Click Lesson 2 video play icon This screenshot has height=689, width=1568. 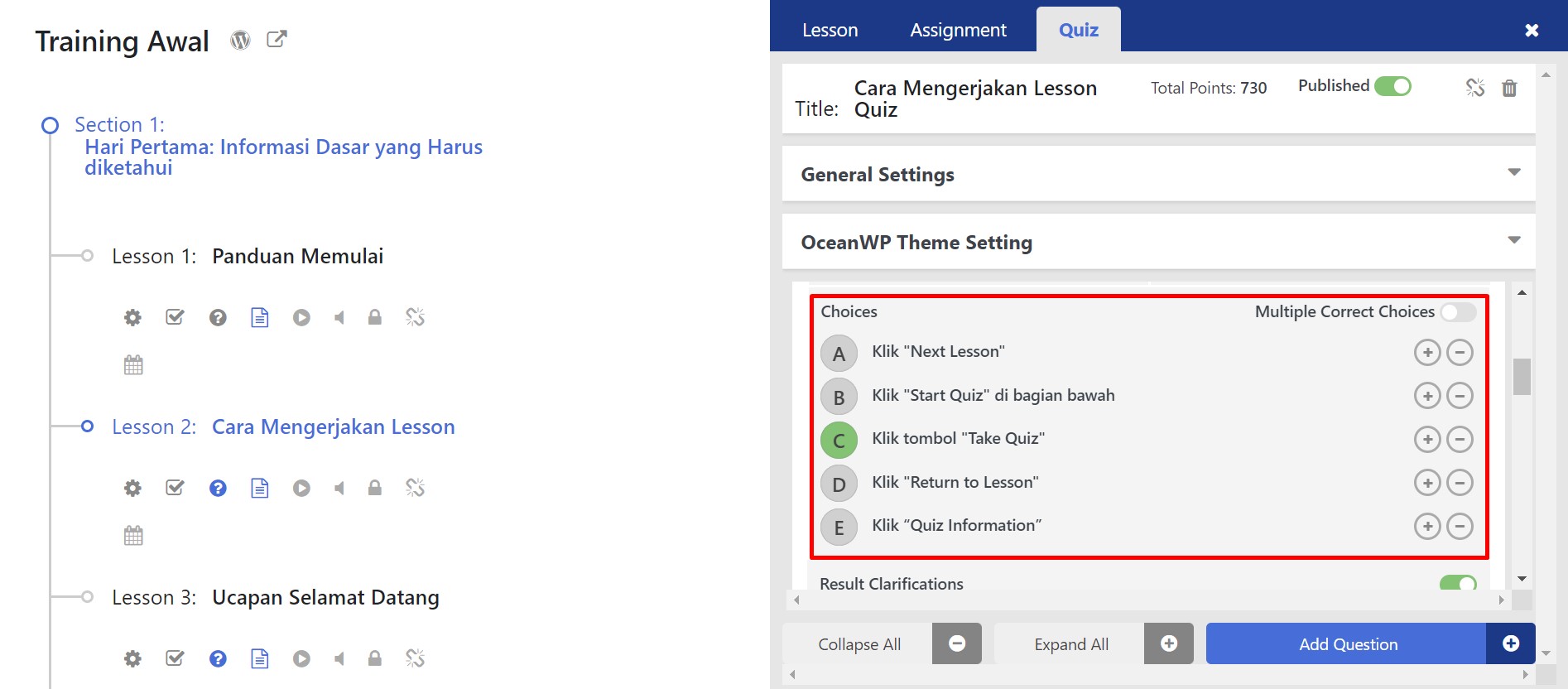[301, 488]
